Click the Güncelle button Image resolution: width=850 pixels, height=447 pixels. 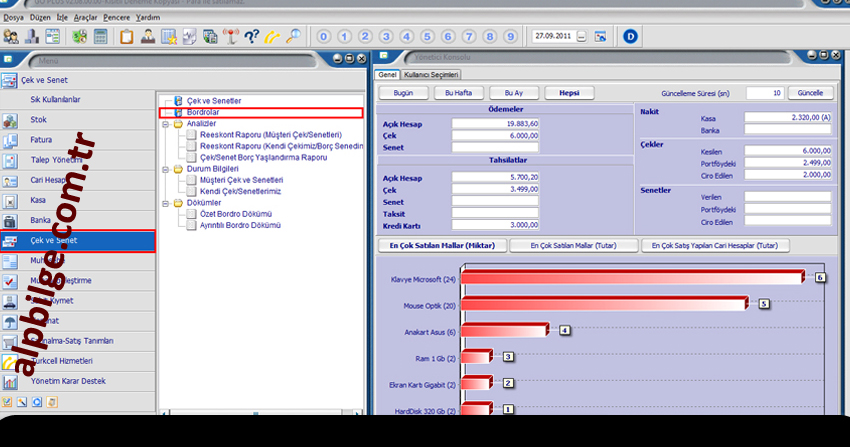click(x=810, y=93)
